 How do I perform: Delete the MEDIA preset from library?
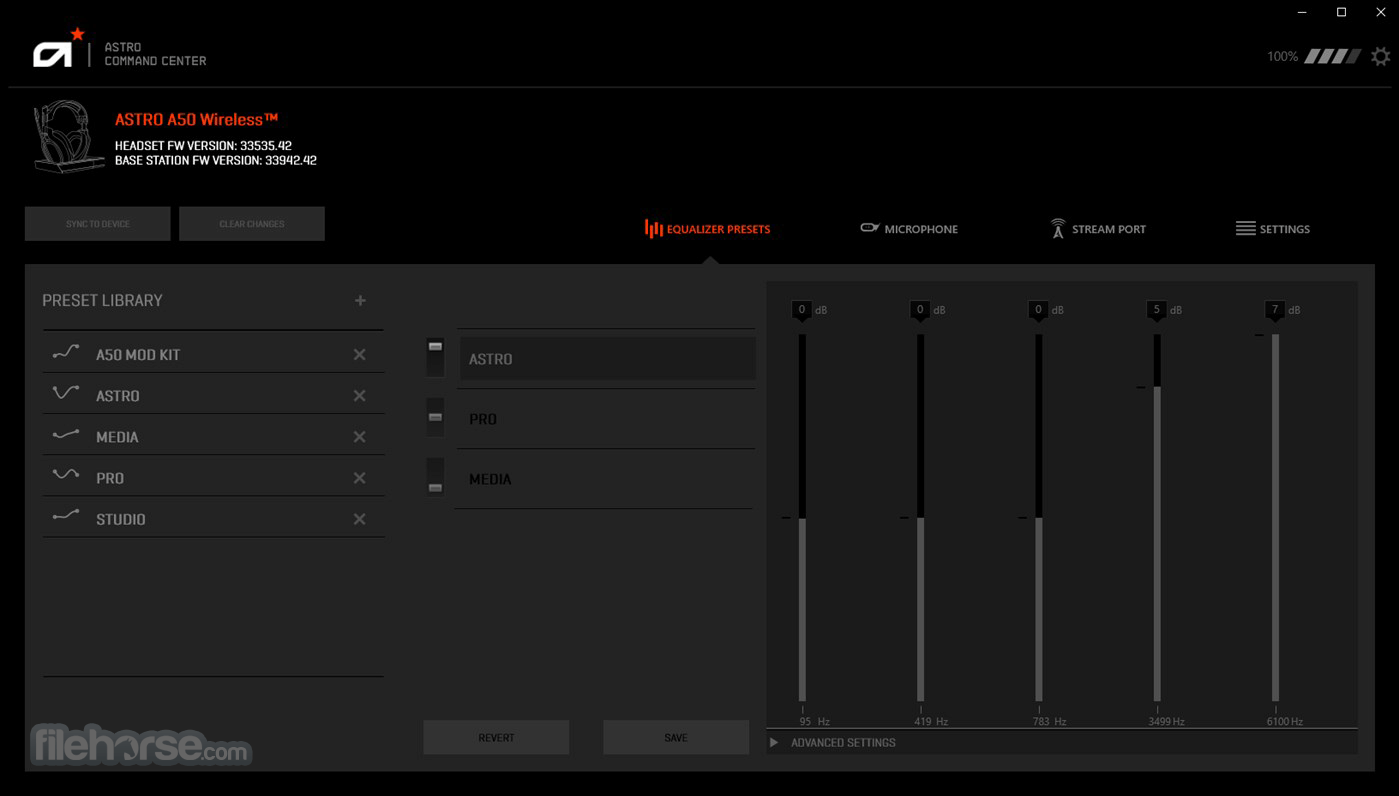pos(360,437)
